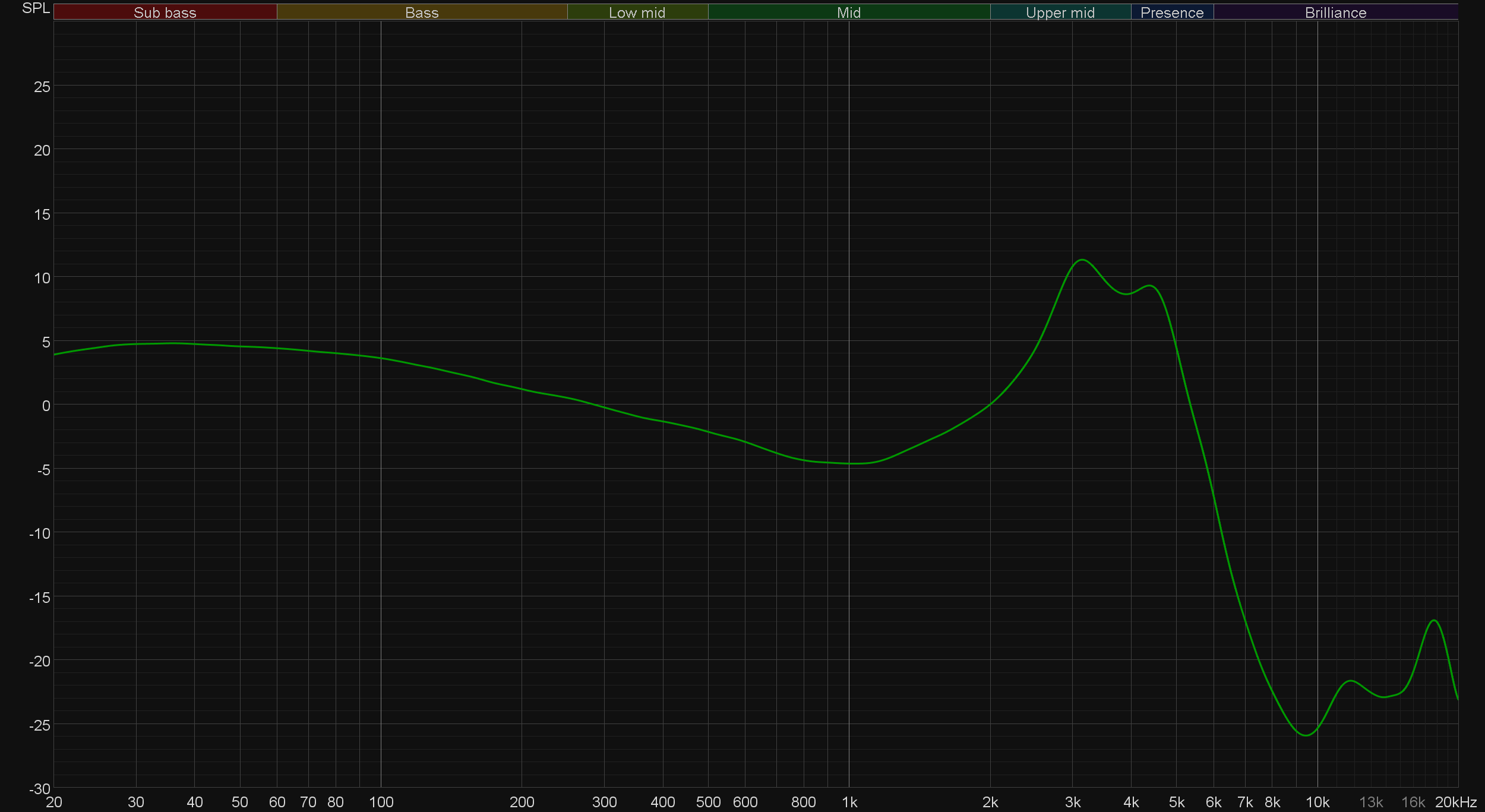The width and height of the screenshot is (1485, 812).
Task: Click the 0 dB level label
Action: [x=46, y=406]
